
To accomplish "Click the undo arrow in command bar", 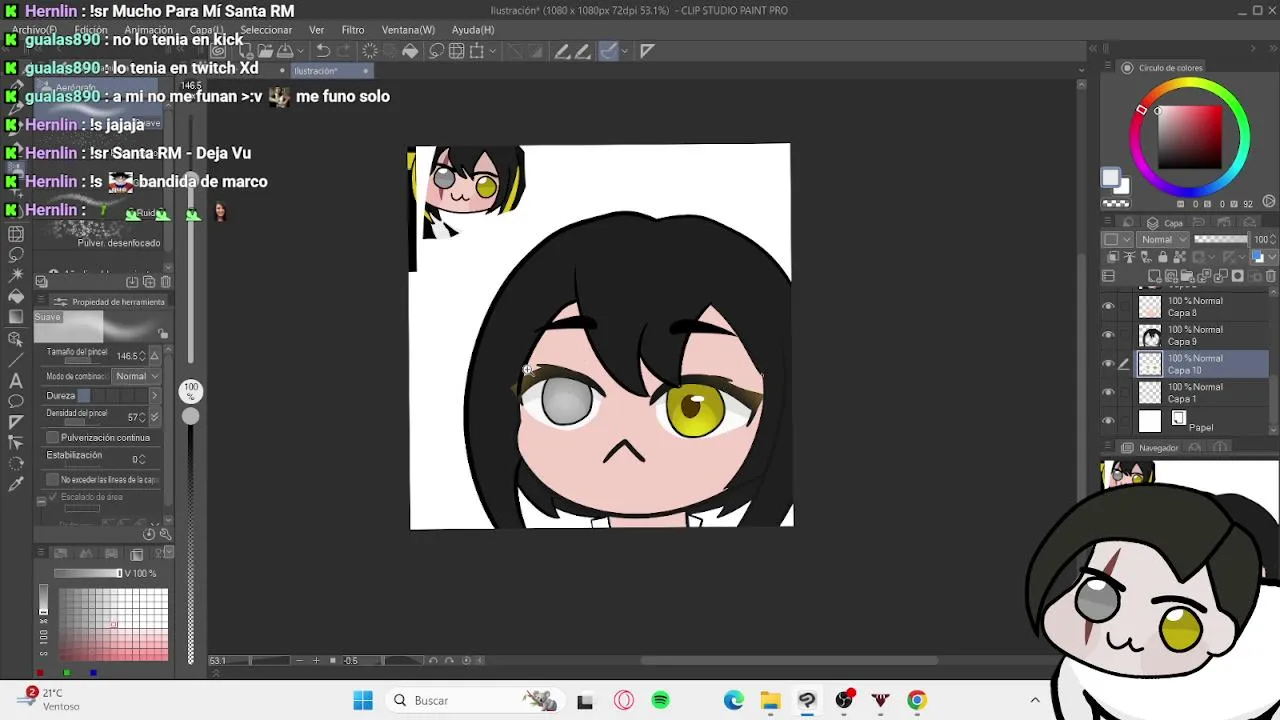I will tap(323, 51).
